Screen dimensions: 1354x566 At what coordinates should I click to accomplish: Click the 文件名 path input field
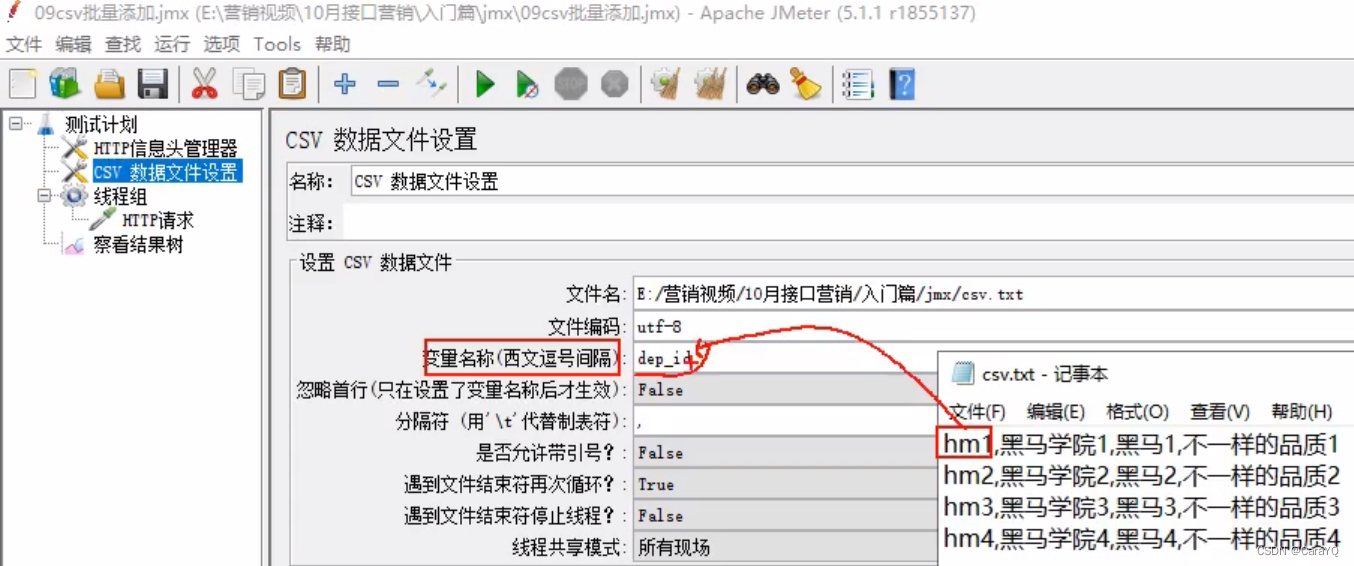tap(993, 294)
